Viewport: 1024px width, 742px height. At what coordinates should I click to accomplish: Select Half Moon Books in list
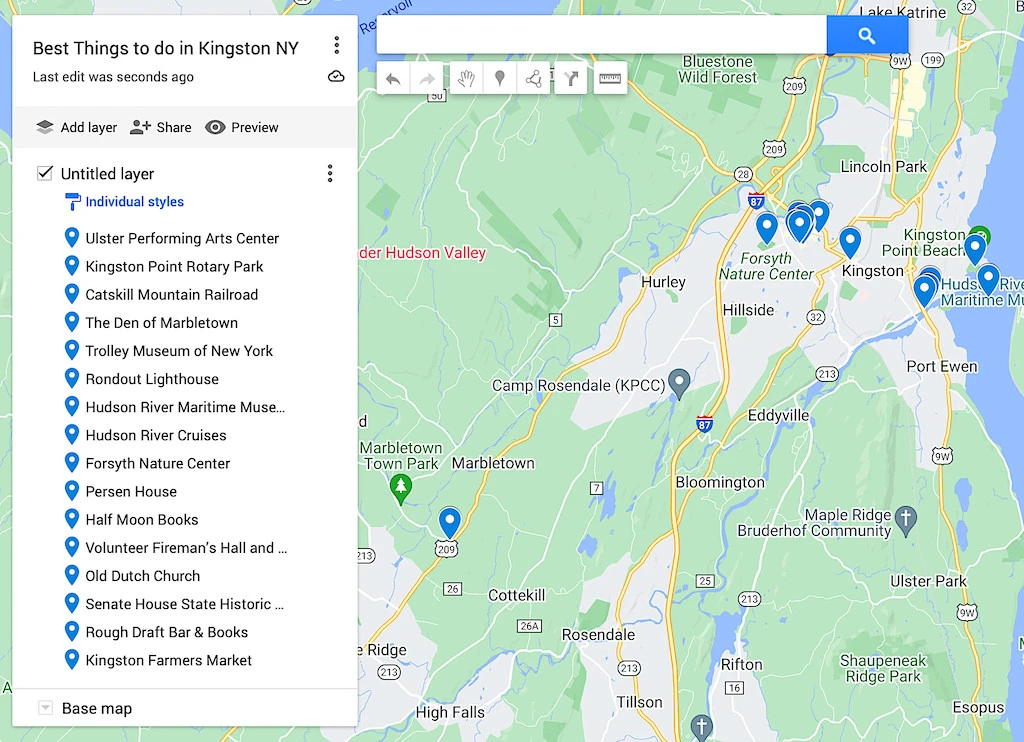[x=142, y=519]
